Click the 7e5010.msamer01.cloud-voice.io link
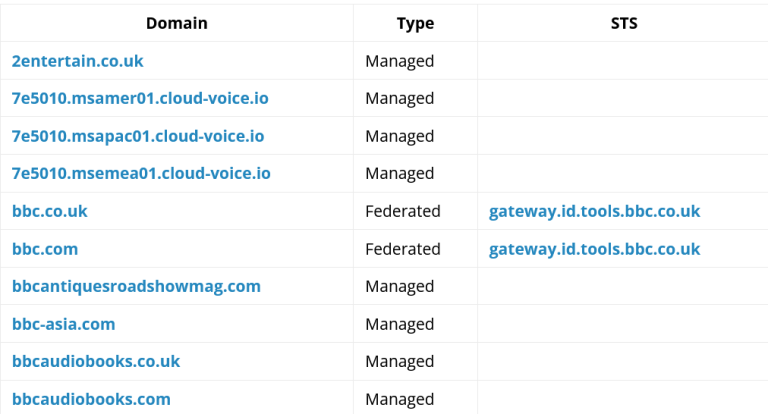Image resolution: width=768 pixels, height=414 pixels. (140, 98)
